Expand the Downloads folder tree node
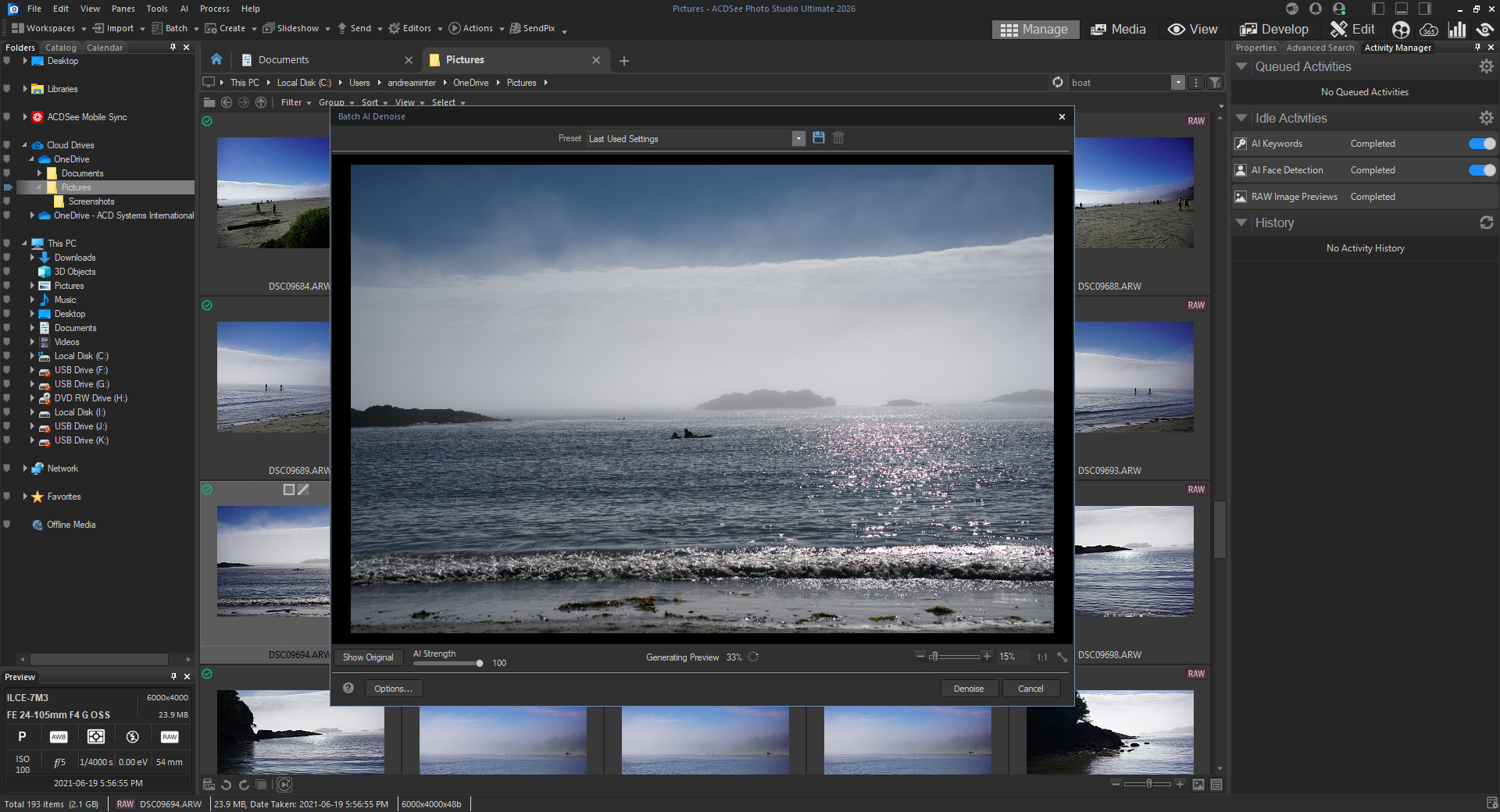 (32, 258)
